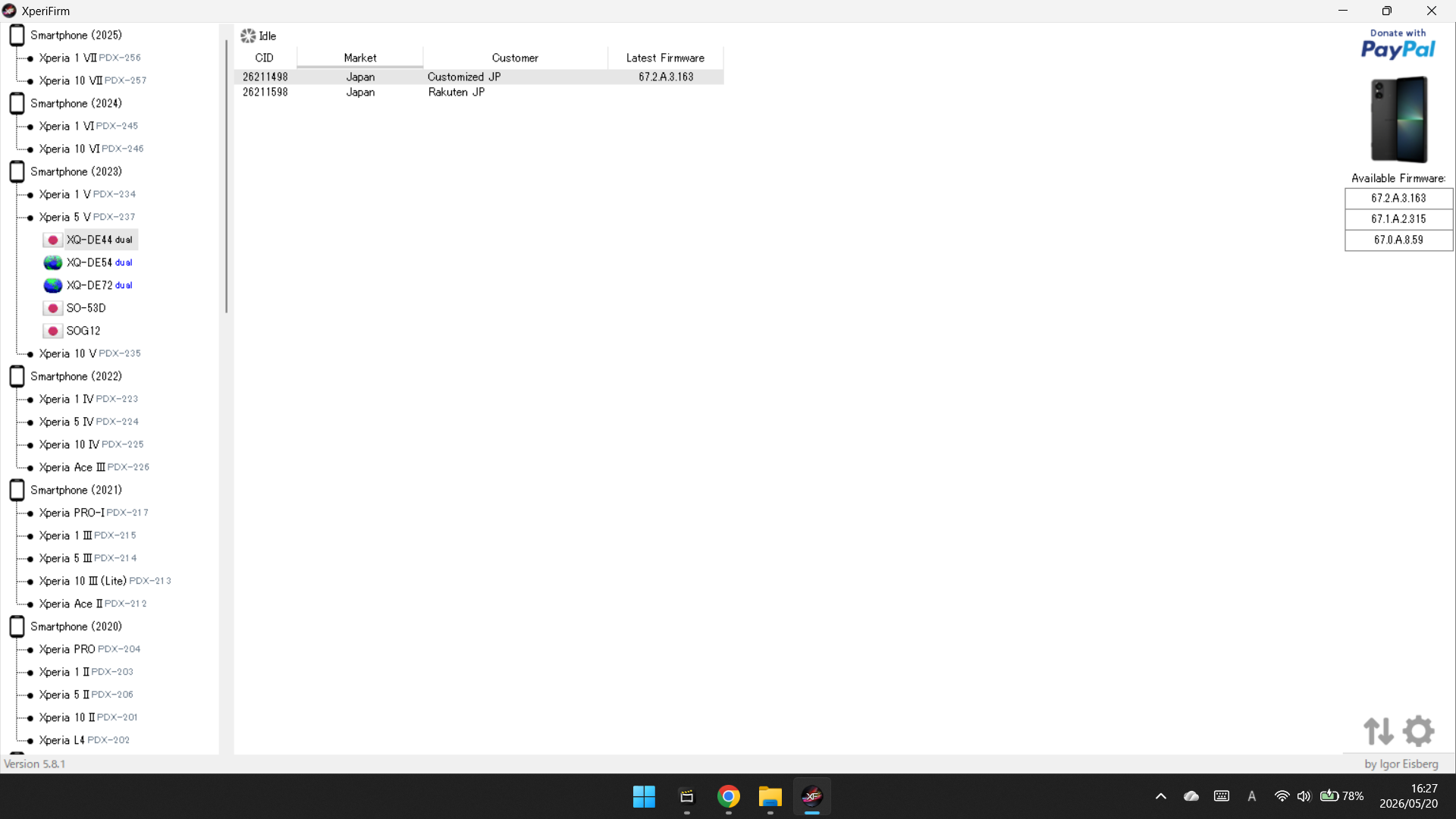The height and width of the screenshot is (819, 1456).
Task: Sort by the Market column header
Action: (x=360, y=58)
